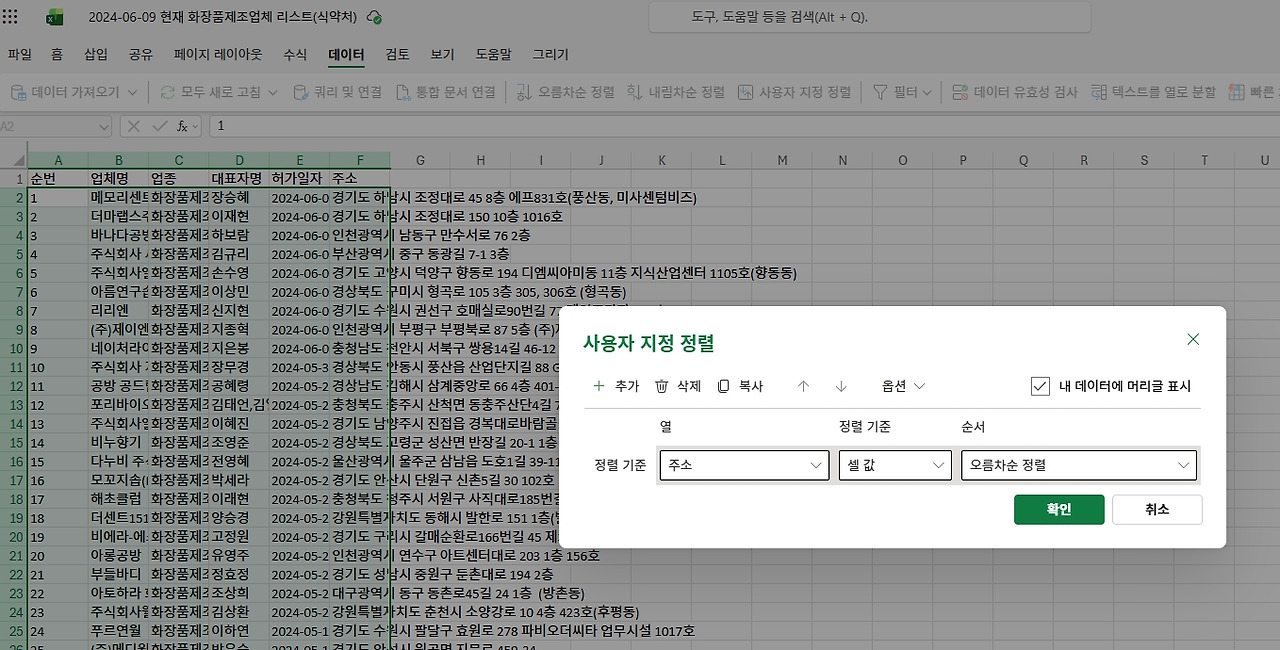Cancel the dialog with 취소 button
1280x650 pixels.
pos(1157,509)
